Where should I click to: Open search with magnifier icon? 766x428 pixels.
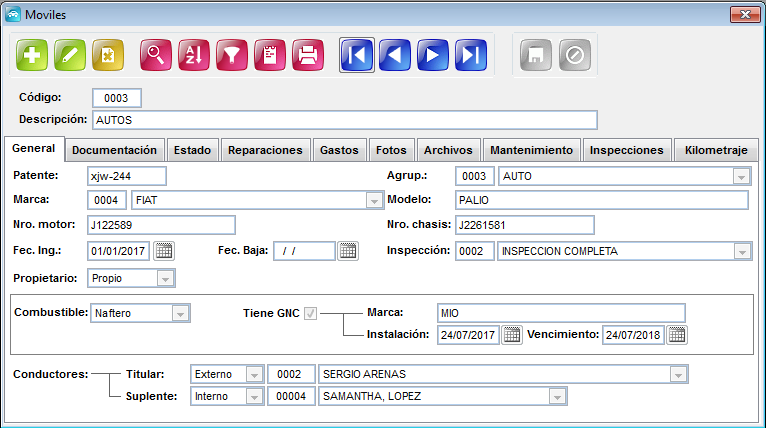coord(156,55)
